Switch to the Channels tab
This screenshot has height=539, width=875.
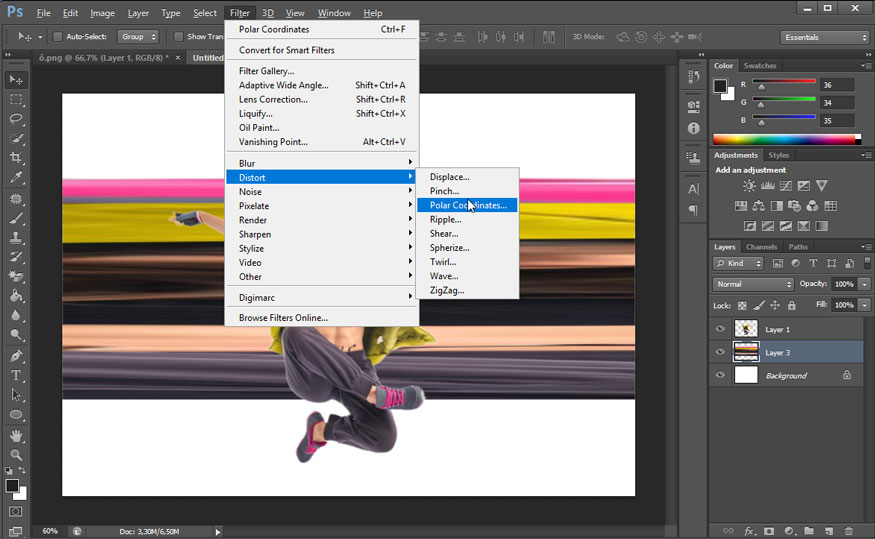[x=761, y=247]
